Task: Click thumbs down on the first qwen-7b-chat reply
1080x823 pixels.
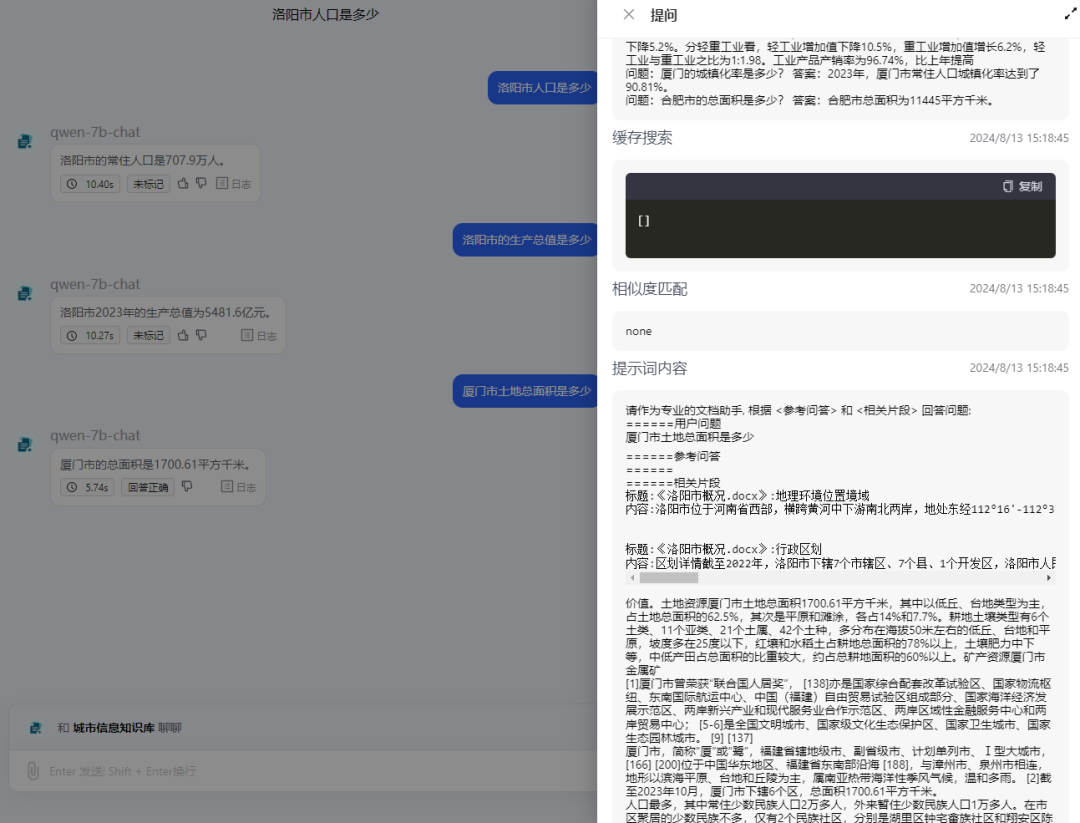Action: [x=200, y=183]
